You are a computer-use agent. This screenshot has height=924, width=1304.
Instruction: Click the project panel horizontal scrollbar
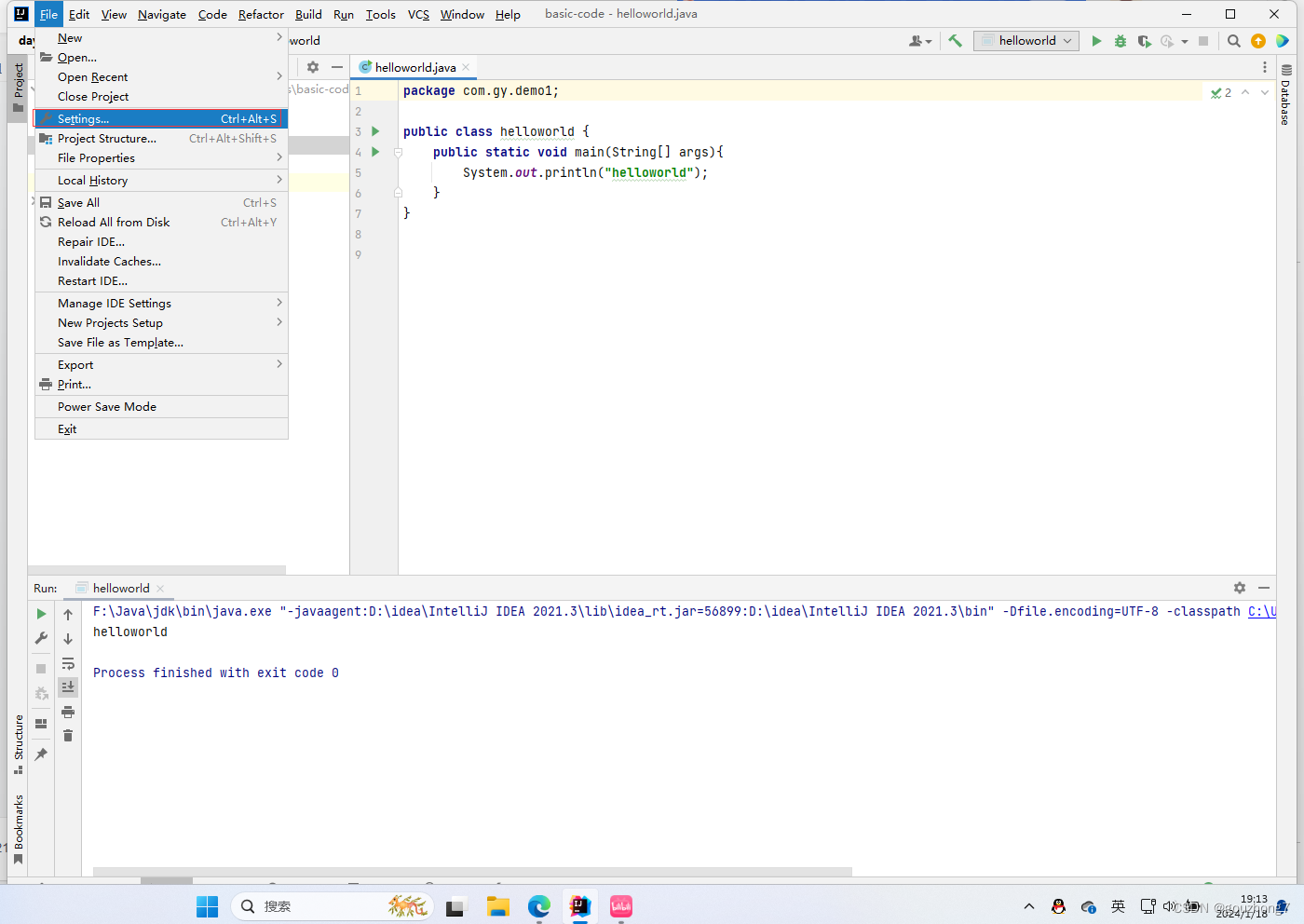pos(156,570)
